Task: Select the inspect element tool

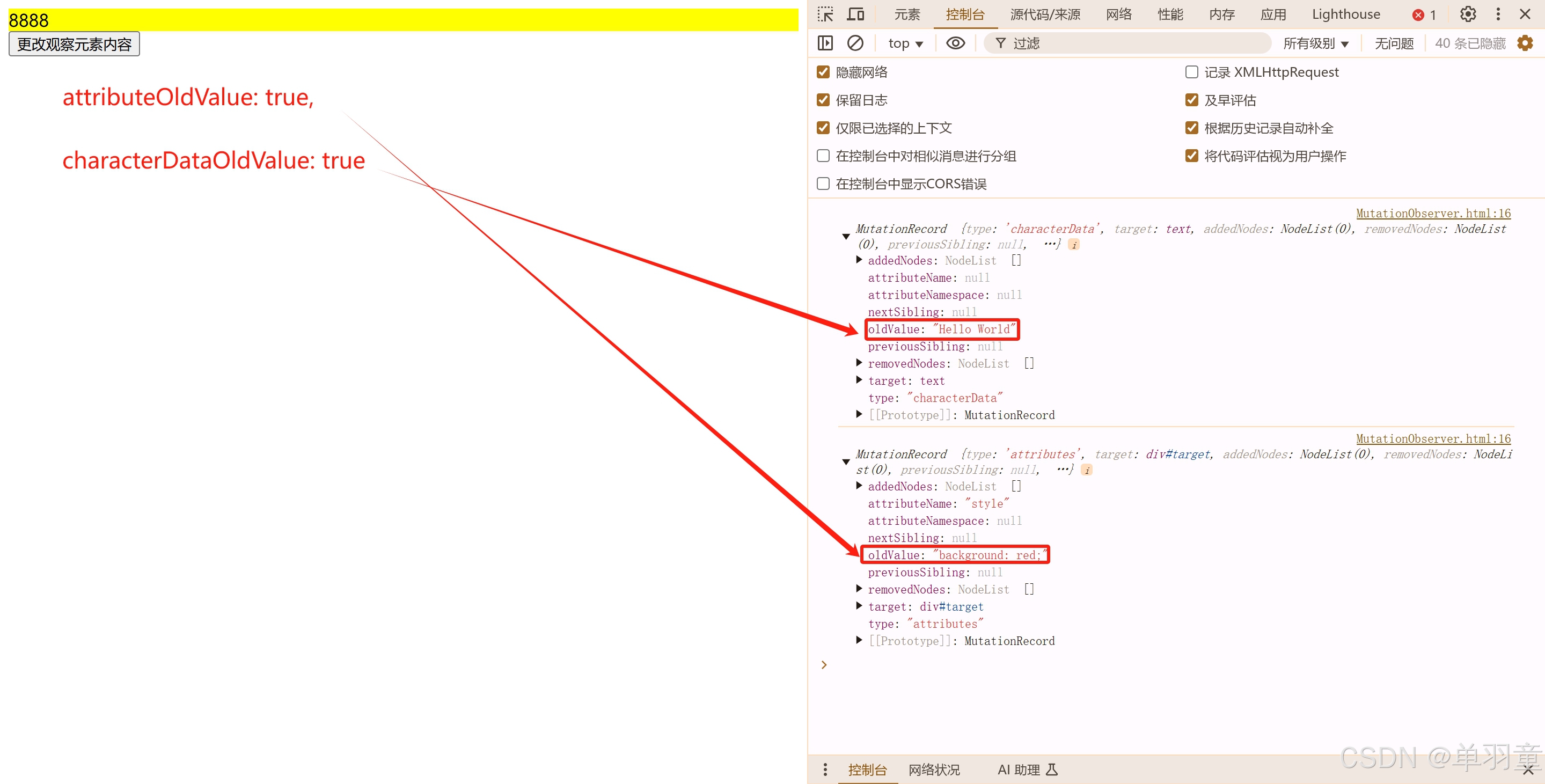Action: coord(825,14)
